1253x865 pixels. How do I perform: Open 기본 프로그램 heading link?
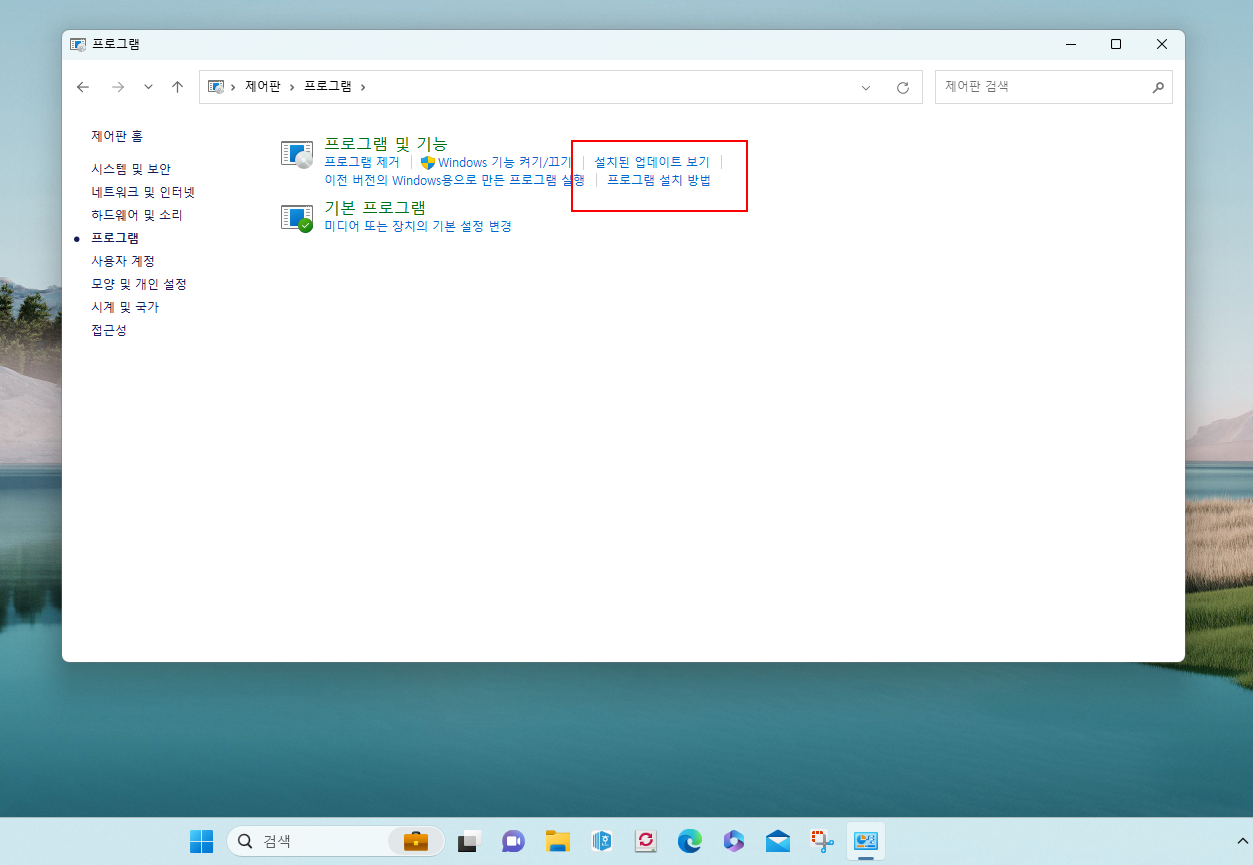(x=375, y=208)
